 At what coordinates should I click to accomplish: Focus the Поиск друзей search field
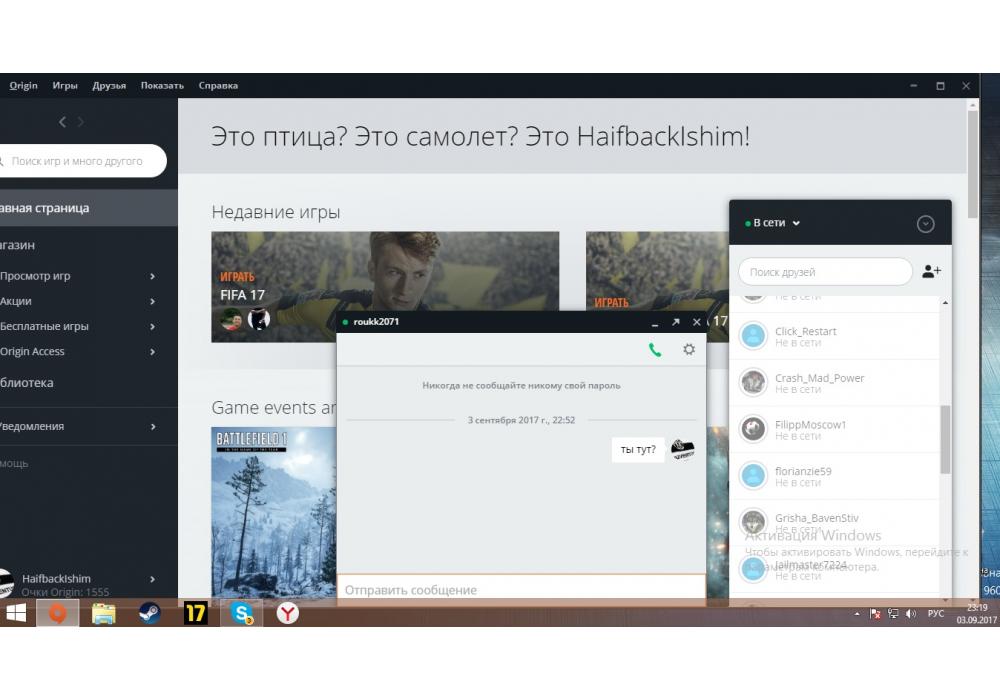(x=825, y=272)
